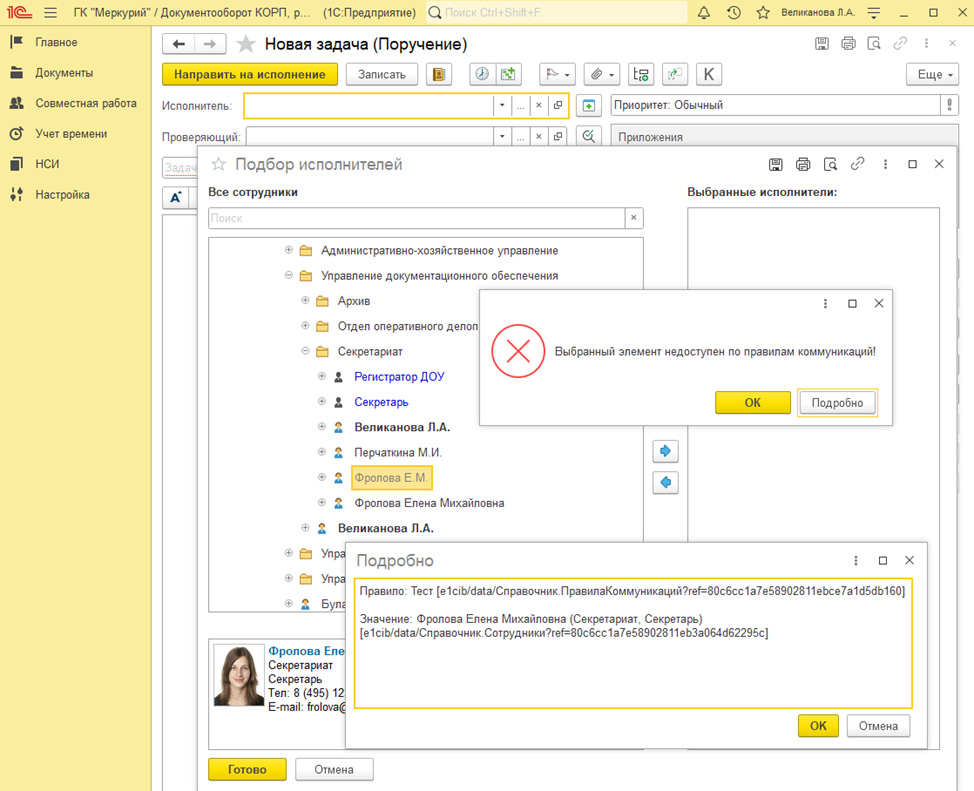This screenshot has width=974, height=791.
Task: Click the print icon in task toolbar
Action: 848,44
